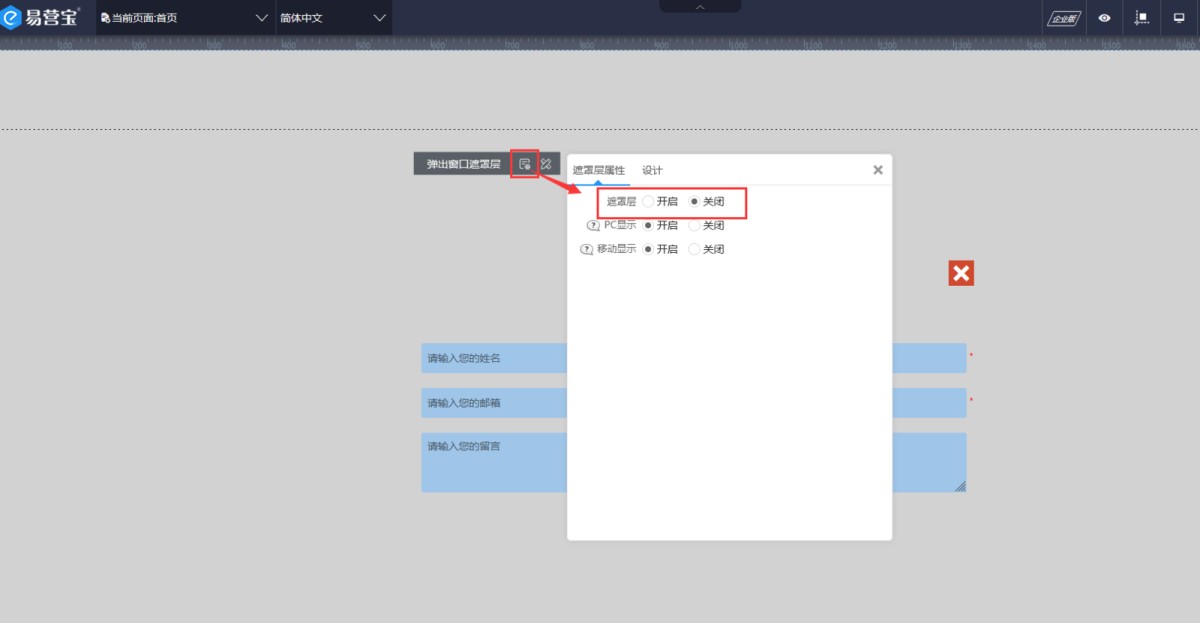
Task: Select 关闭 for PC显示
Action: (x=695, y=225)
